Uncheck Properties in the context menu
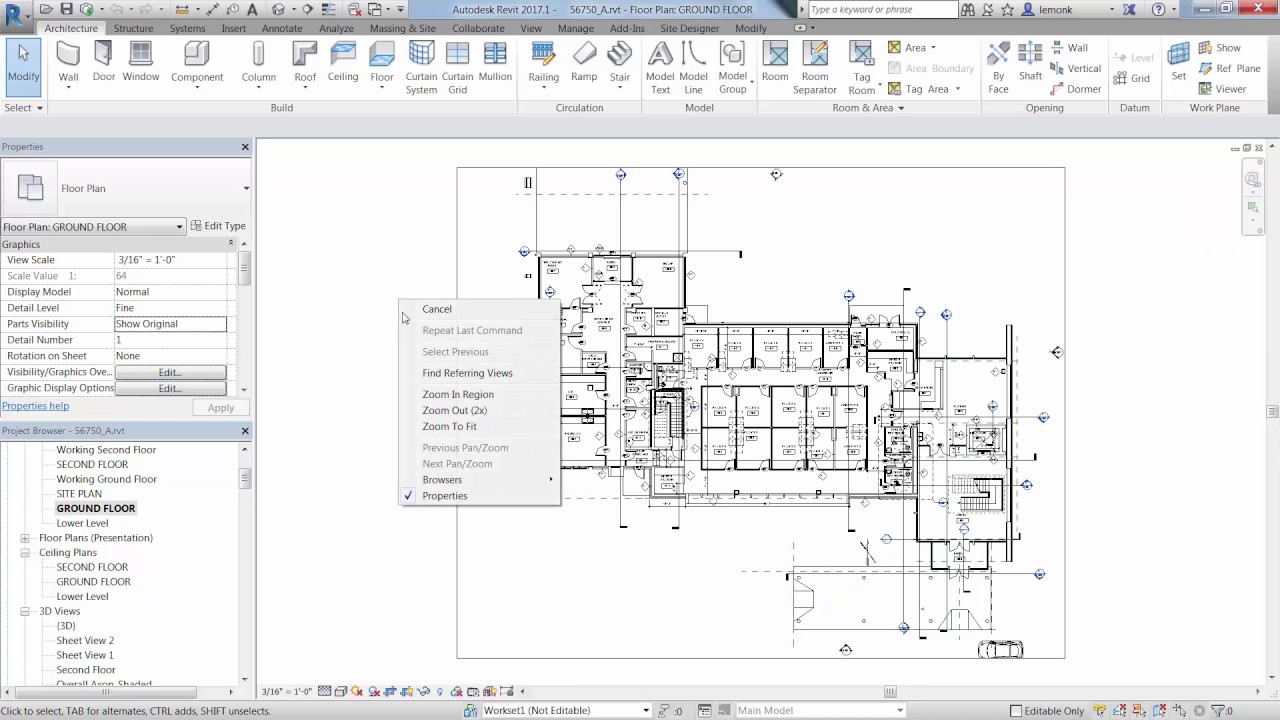 [444, 495]
